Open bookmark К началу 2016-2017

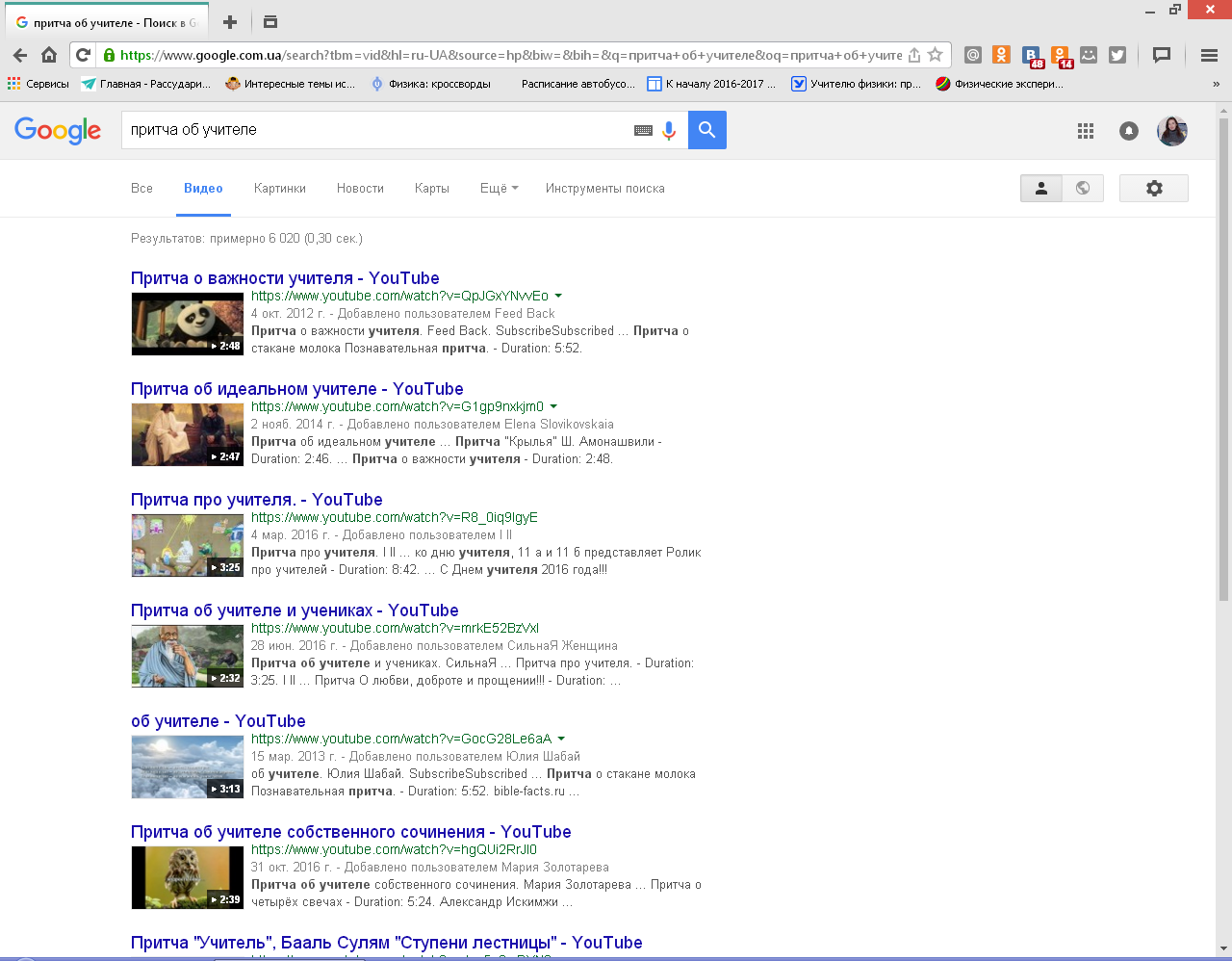pos(712,84)
